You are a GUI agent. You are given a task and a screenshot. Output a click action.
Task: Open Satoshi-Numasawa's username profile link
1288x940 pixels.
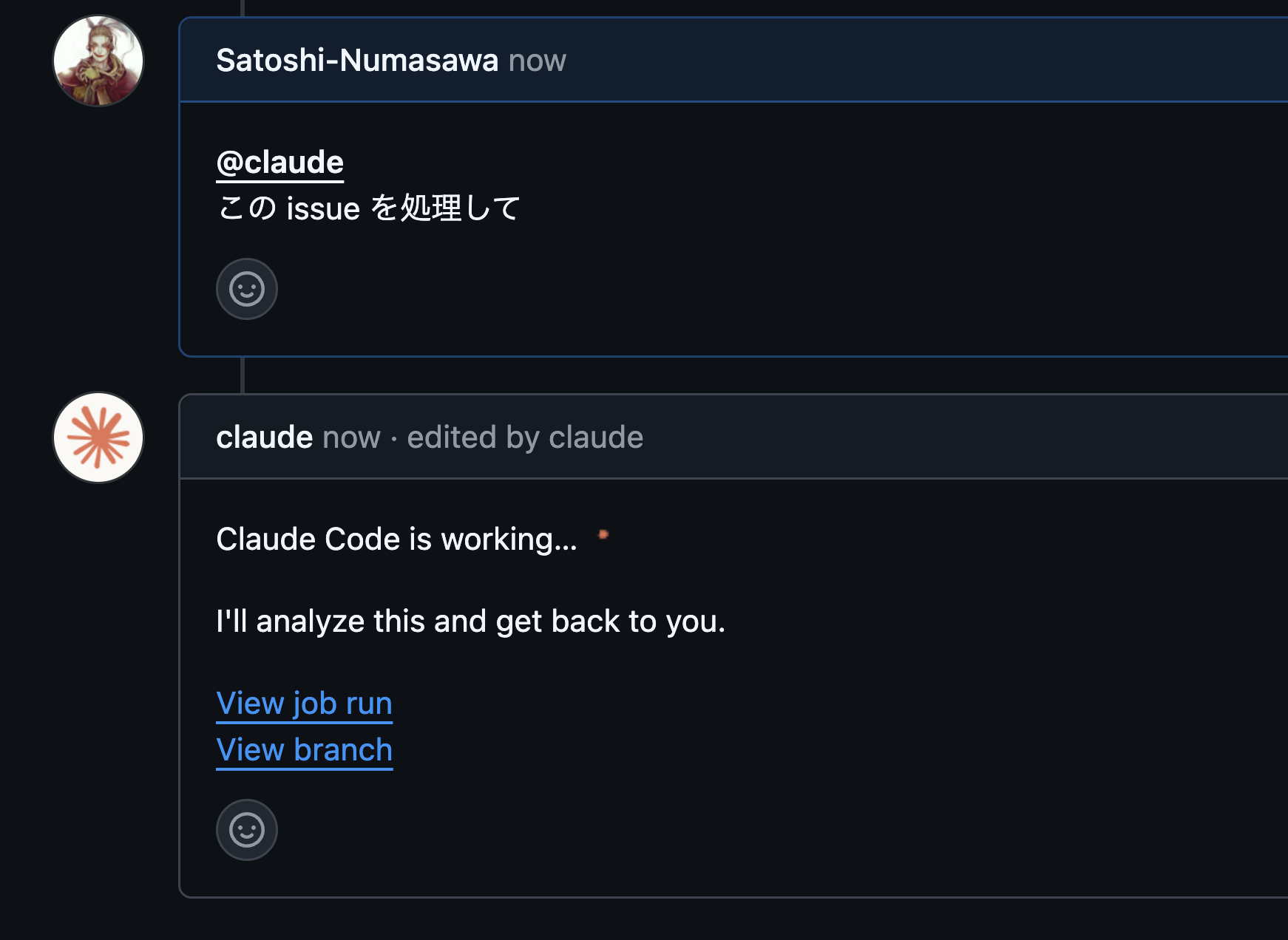pos(356,61)
